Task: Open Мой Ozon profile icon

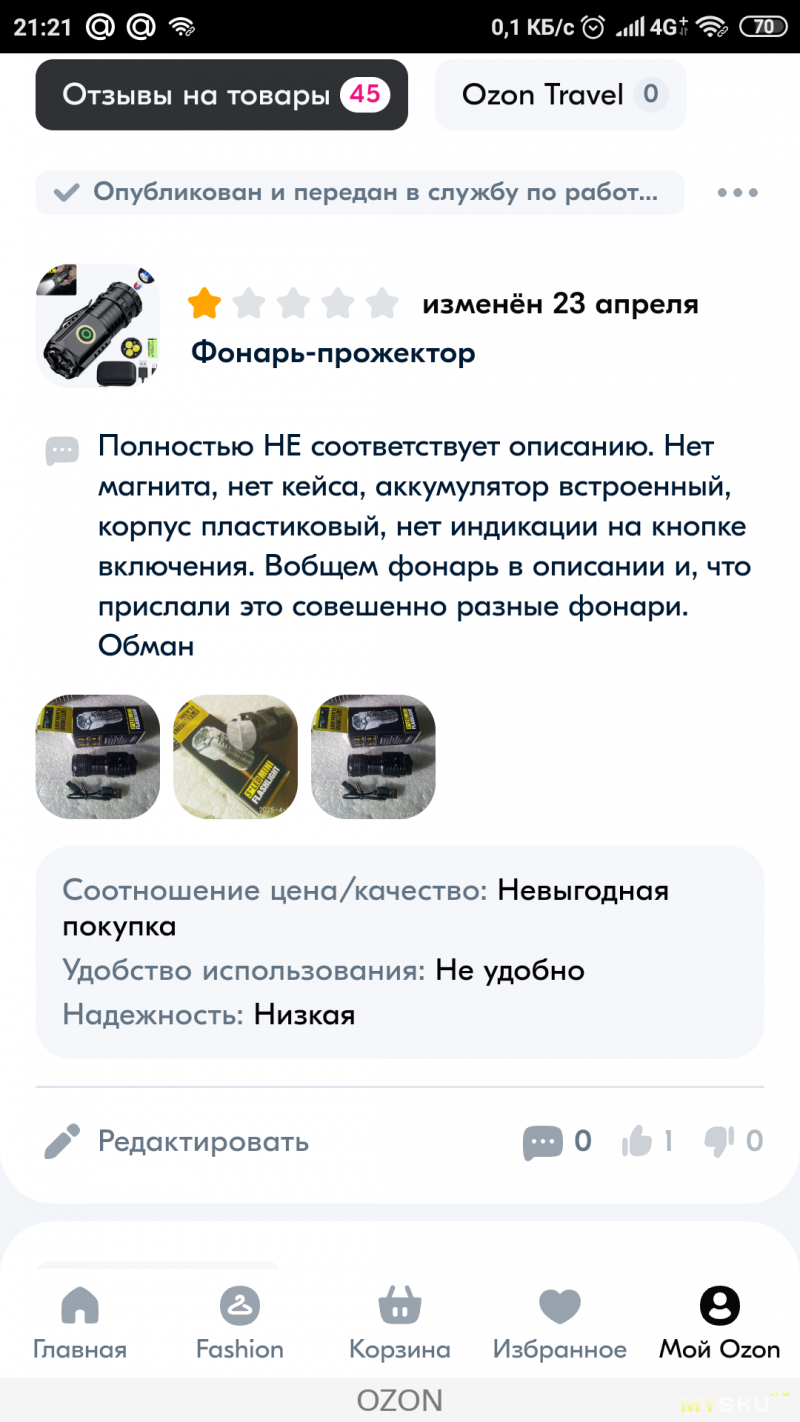Action: [x=719, y=1305]
